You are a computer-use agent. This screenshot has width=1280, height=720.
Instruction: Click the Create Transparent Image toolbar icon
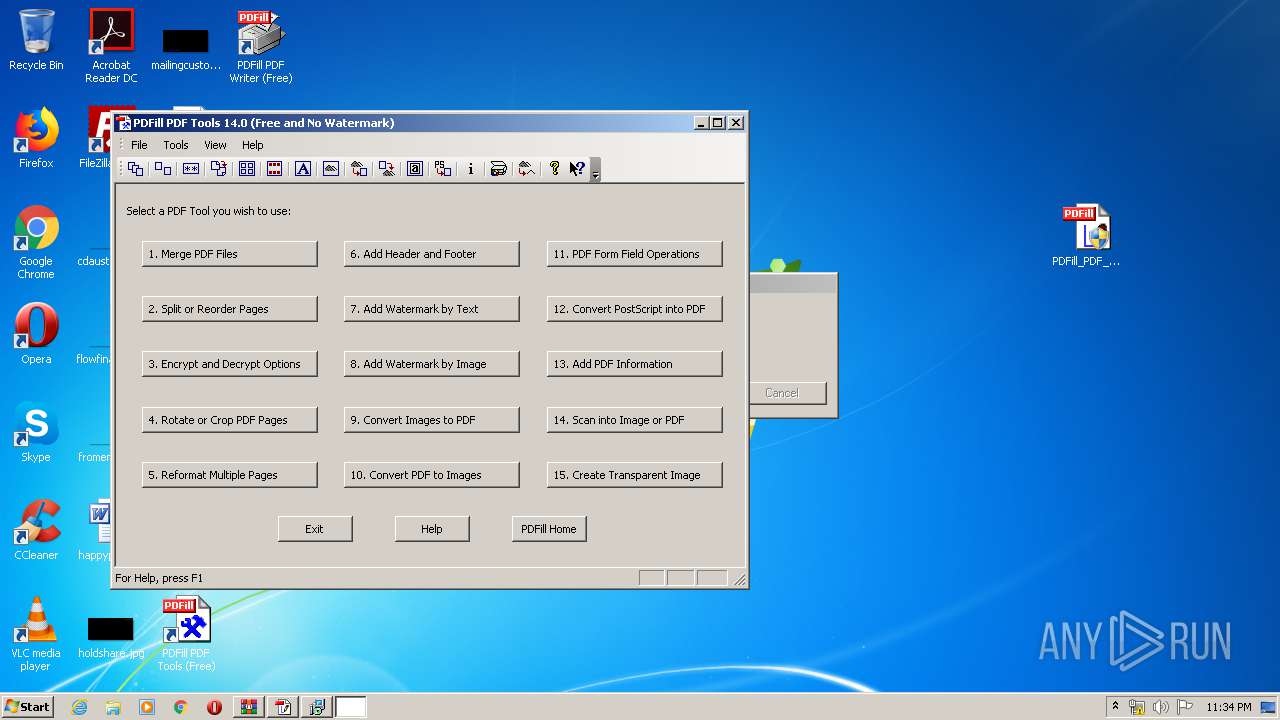[x=526, y=169]
